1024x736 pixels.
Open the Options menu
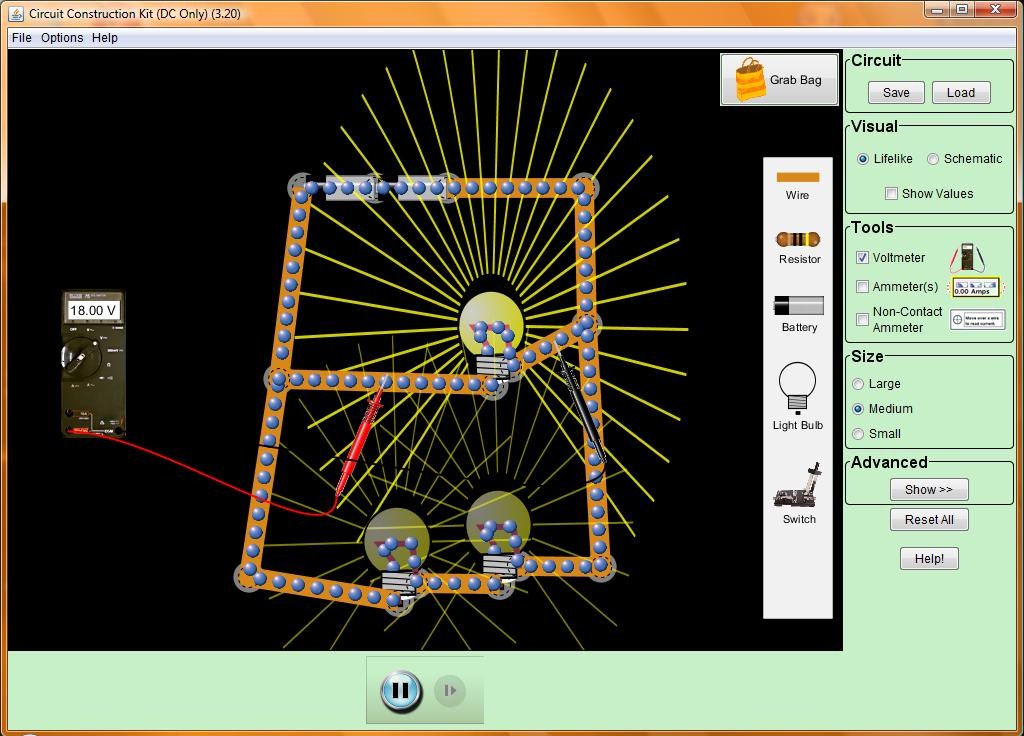click(x=62, y=37)
